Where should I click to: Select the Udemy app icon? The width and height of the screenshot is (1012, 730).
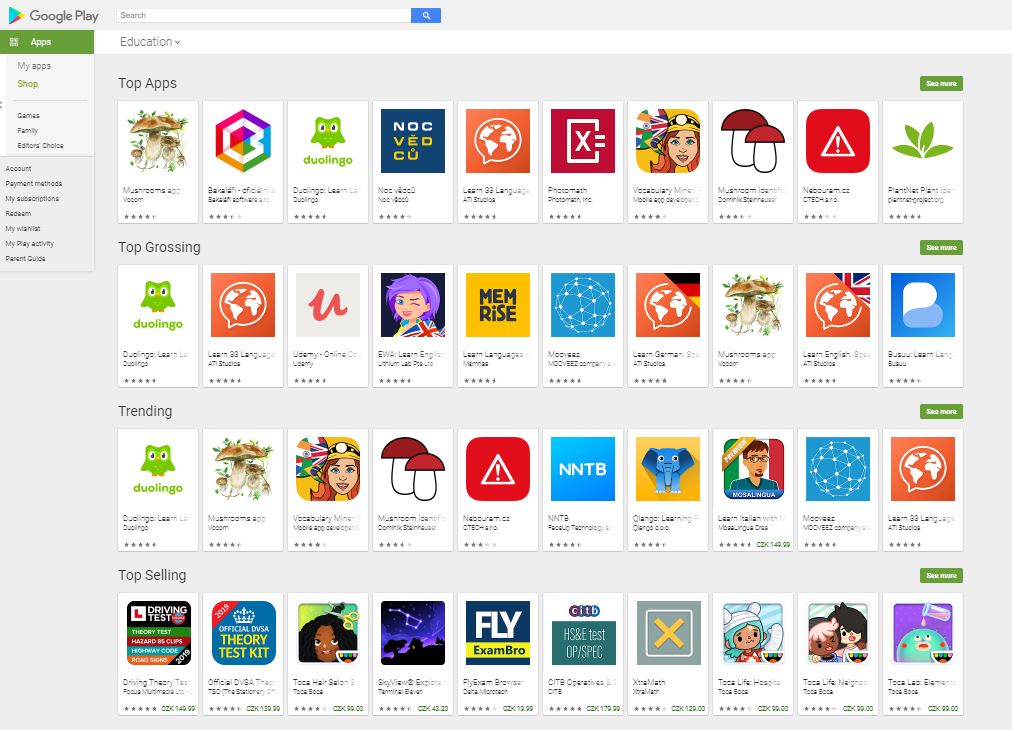click(x=328, y=305)
